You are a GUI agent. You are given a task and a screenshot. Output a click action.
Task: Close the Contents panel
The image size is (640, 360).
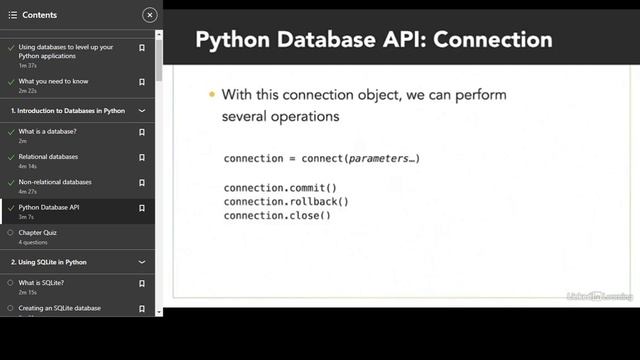pyautogui.click(x=150, y=15)
